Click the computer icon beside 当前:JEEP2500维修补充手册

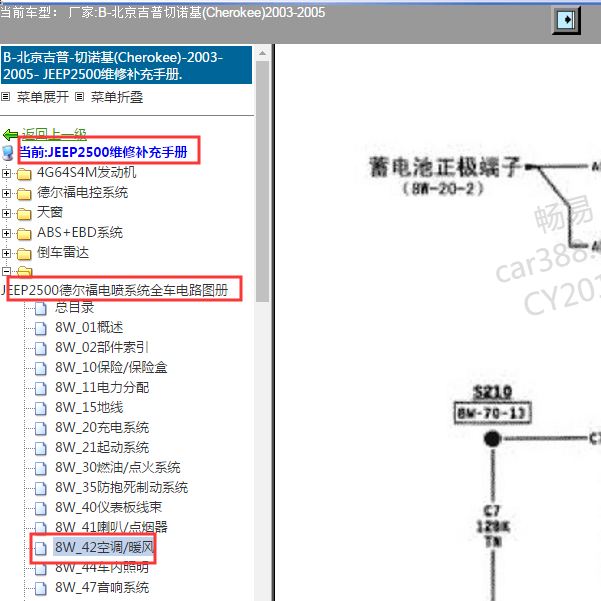pyautogui.click(x=8, y=153)
